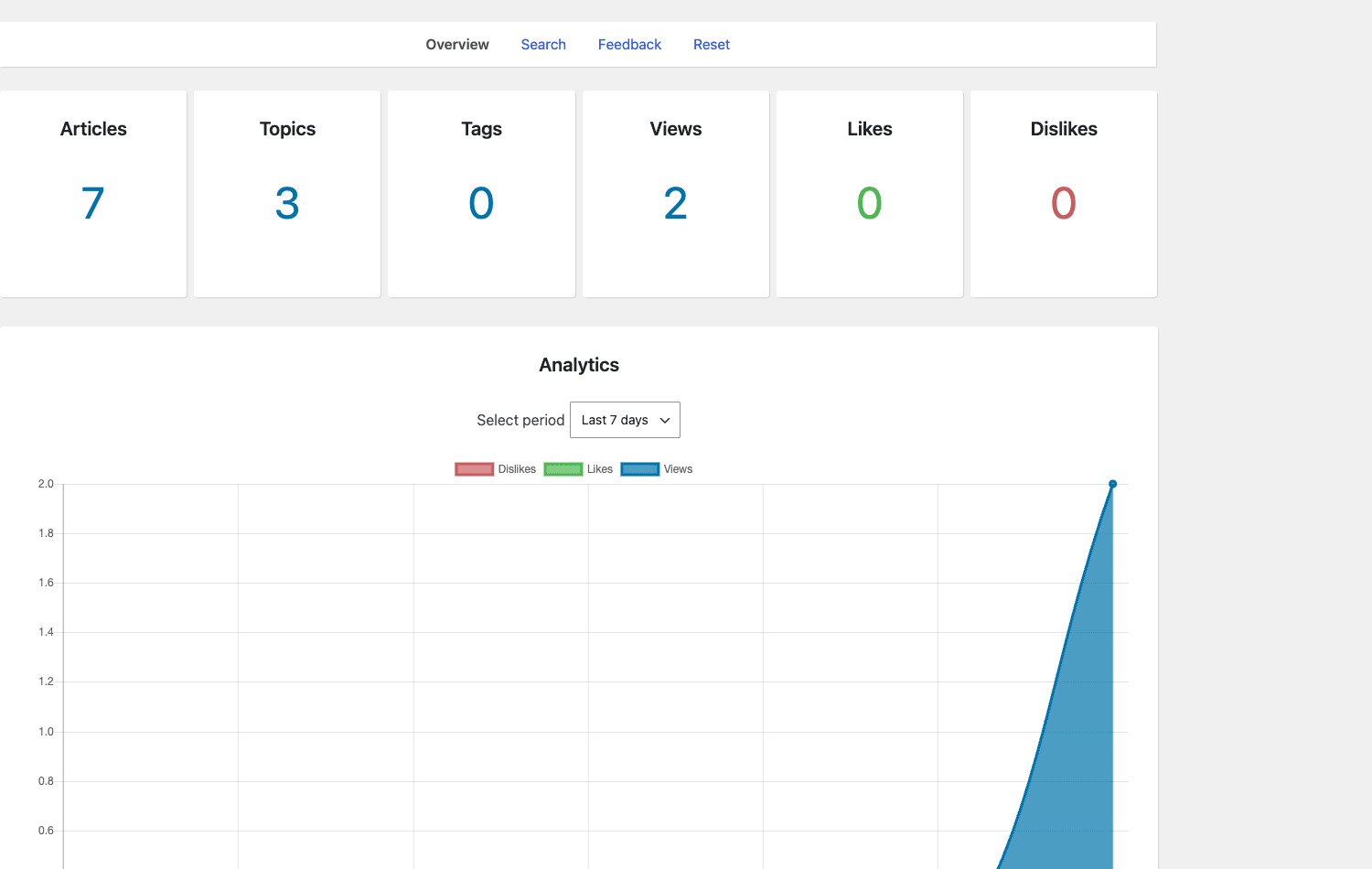This screenshot has height=869, width=1372.
Task: Click the Views card heading
Action: click(x=676, y=129)
